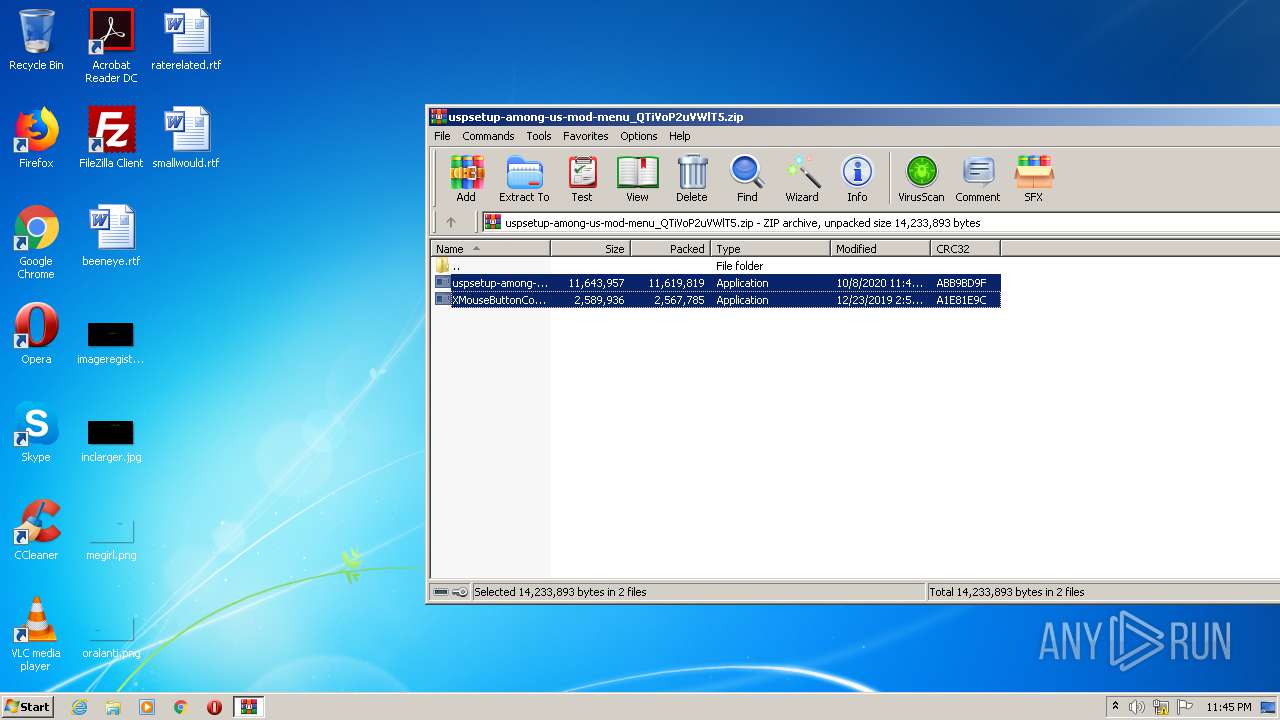
Task: Click the status bar drive/key icons
Action: (x=450, y=592)
